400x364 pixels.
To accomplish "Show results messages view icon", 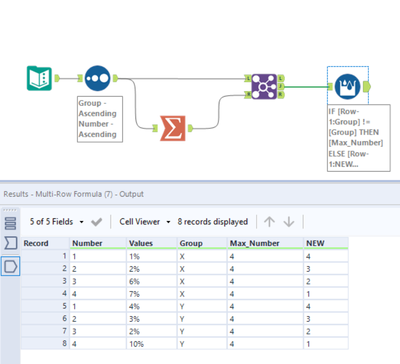I will tap(11, 223).
